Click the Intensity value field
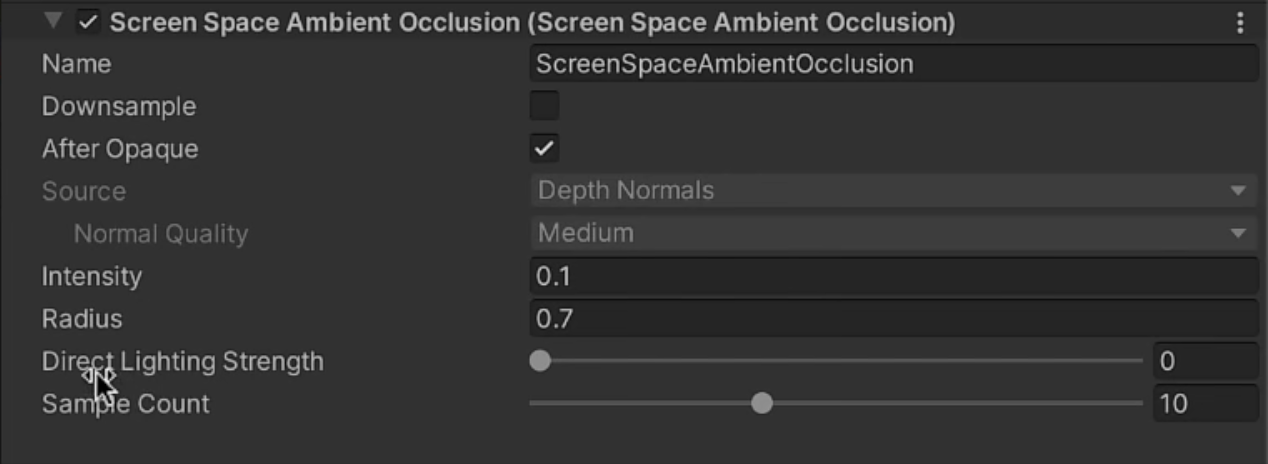 pos(893,277)
